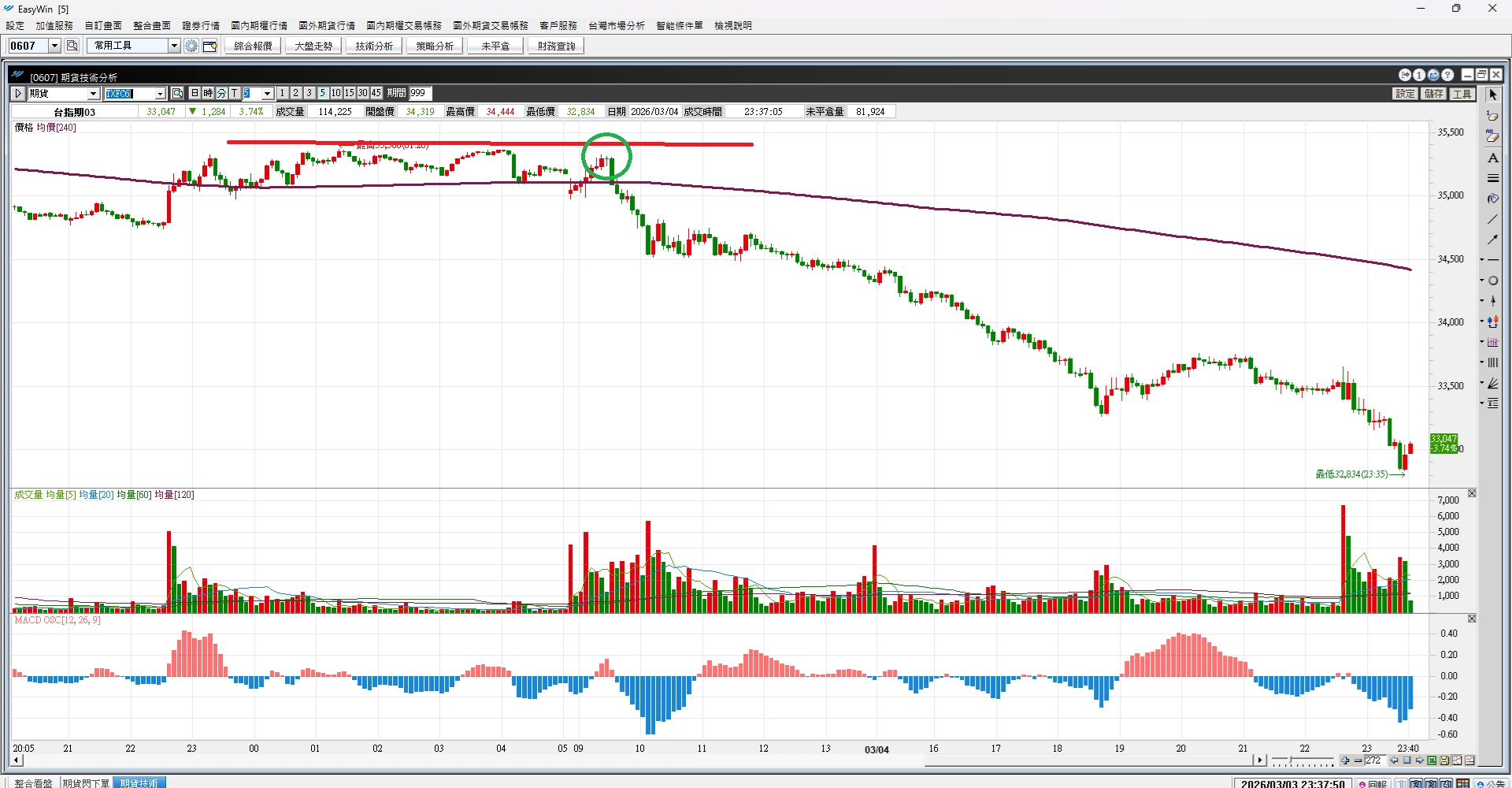This screenshot has width=1512, height=788.
Task: Pick the arrow line drawing tool
Action: tap(1492, 240)
